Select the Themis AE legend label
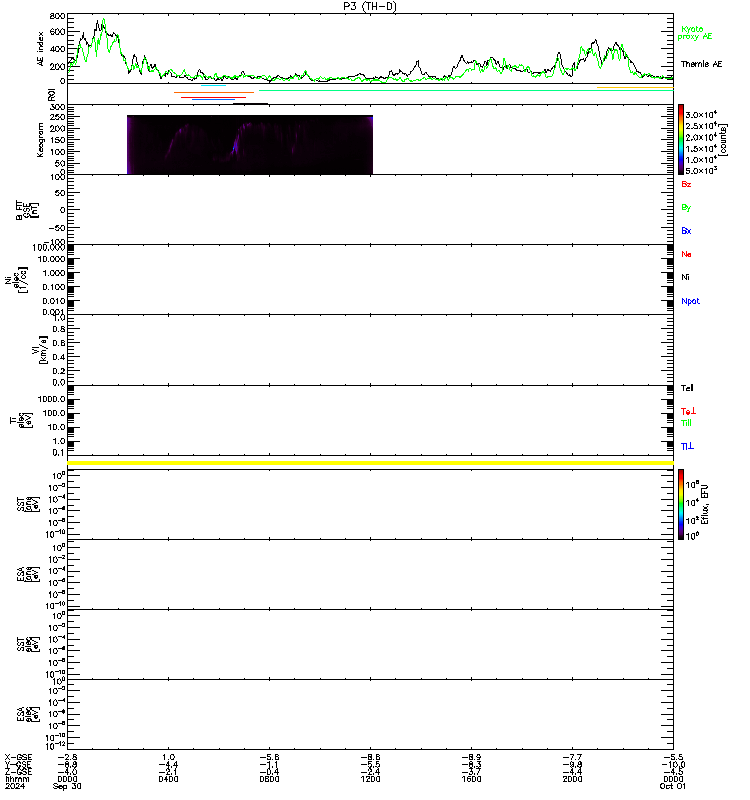 tap(701, 64)
